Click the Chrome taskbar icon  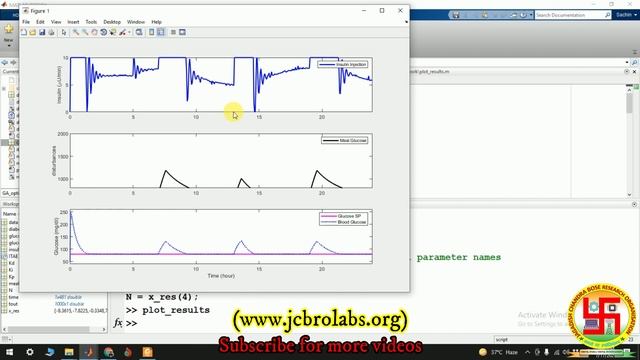coord(109,352)
